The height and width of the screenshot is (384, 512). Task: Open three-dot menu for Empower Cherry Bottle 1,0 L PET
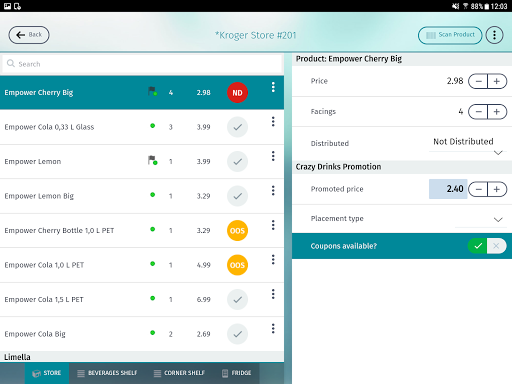pos(273,225)
